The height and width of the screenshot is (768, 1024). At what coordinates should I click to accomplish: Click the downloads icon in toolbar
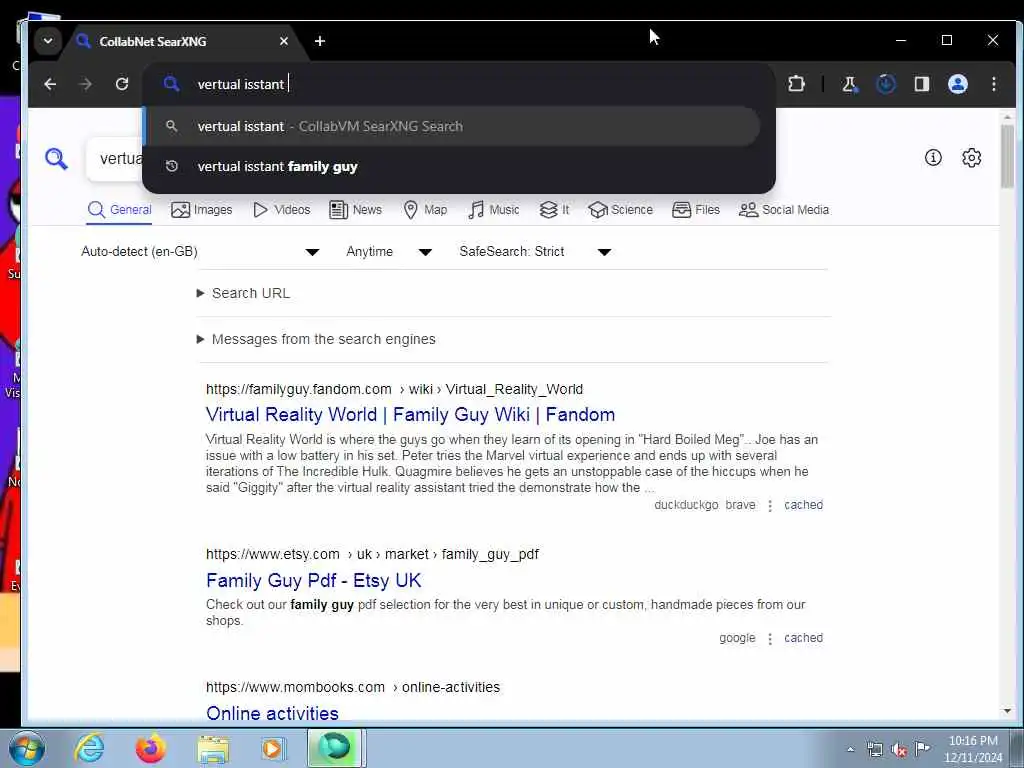point(886,84)
